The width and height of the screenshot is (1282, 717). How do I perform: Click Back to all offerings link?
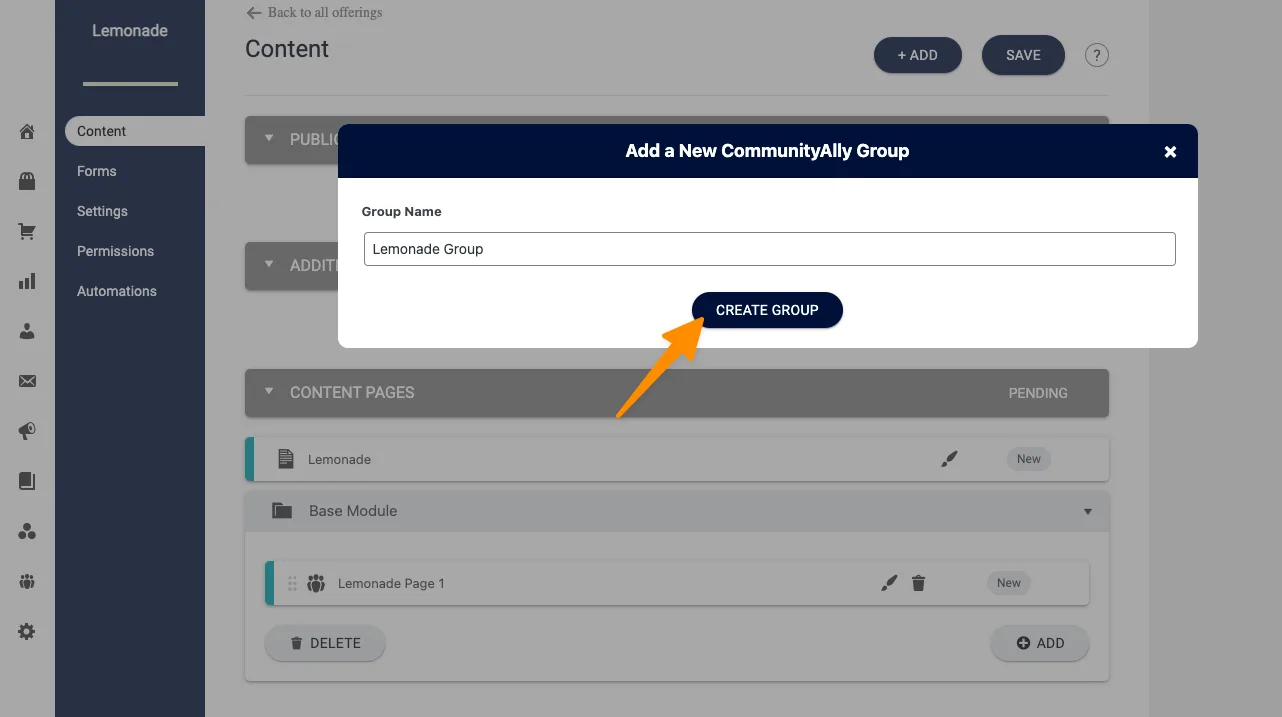coord(314,13)
